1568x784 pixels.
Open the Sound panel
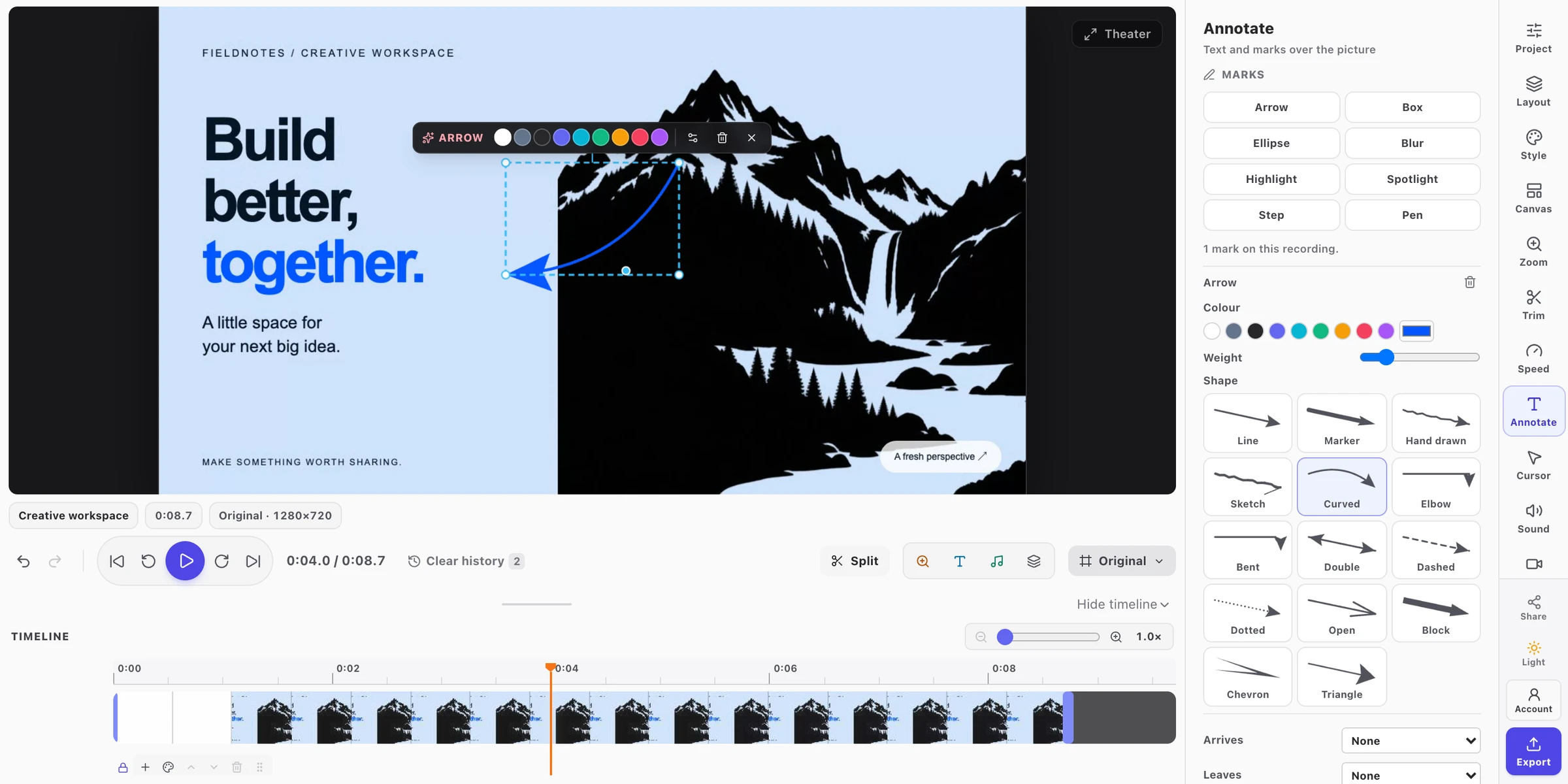(1533, 519)
